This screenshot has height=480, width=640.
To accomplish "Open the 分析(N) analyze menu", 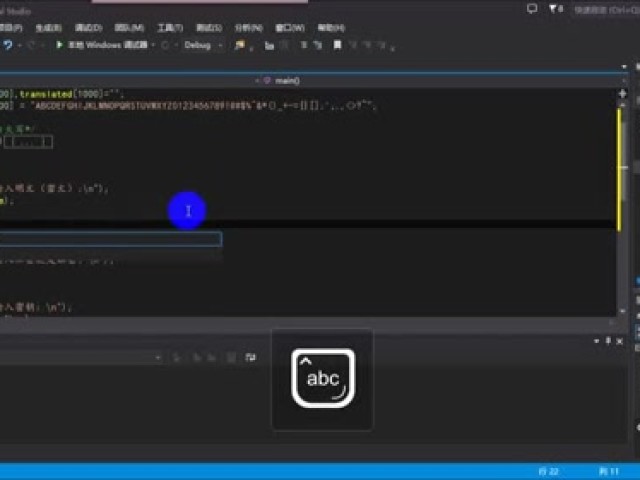I will [x=249, y=28].
